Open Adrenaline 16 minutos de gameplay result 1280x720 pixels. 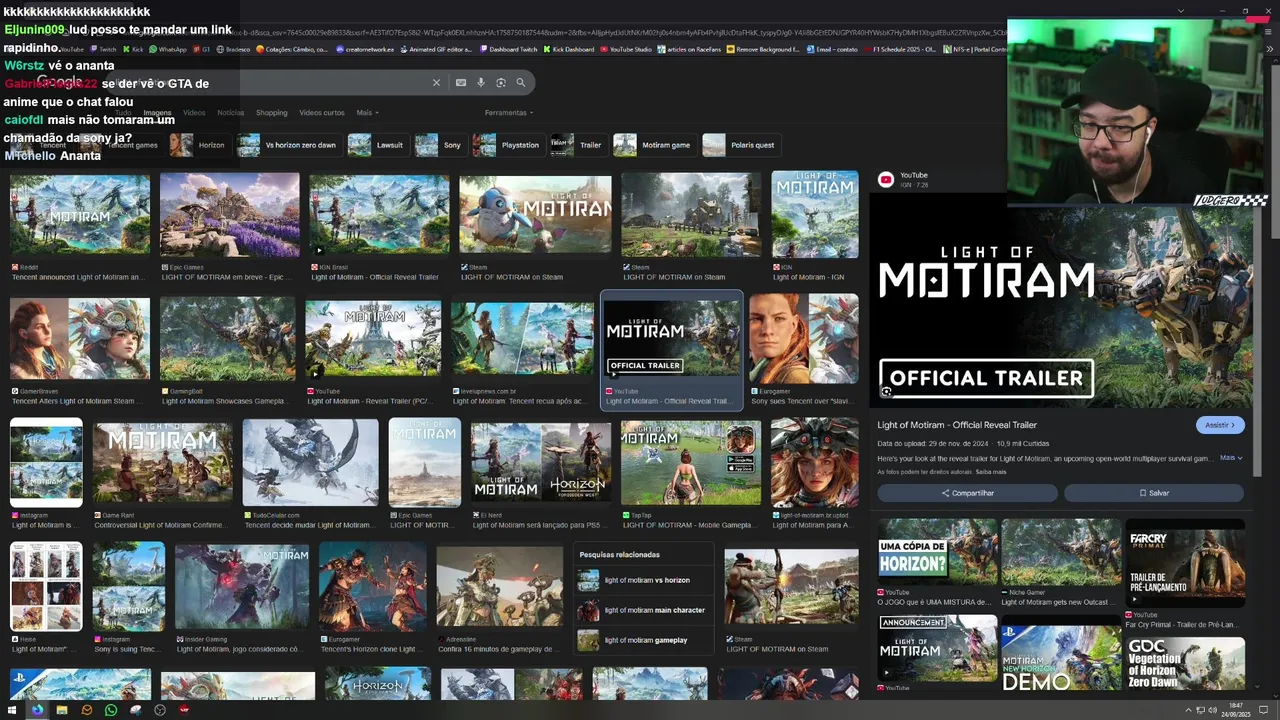coord(499,649)
